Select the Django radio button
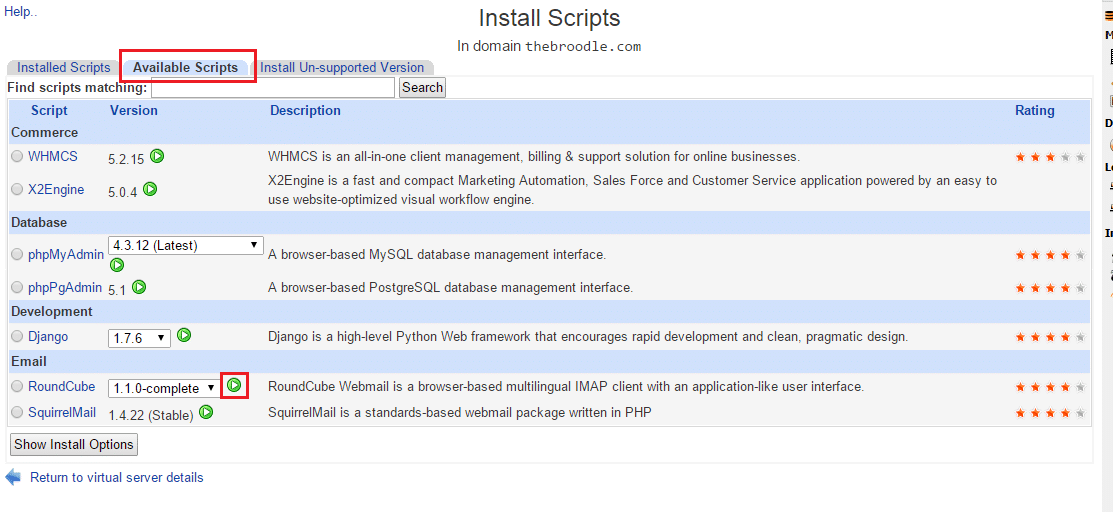The image size is (1113, 512). point(17,336)
